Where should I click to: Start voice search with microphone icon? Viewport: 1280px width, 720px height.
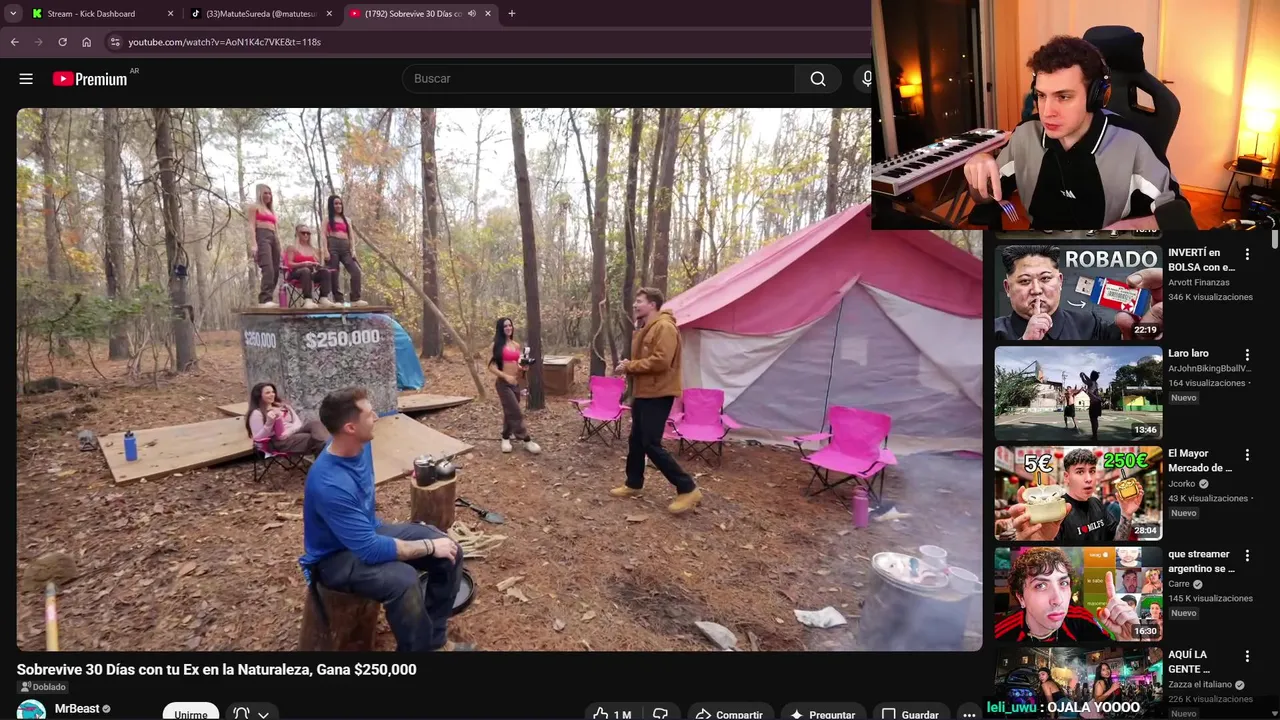coord(865,79)
